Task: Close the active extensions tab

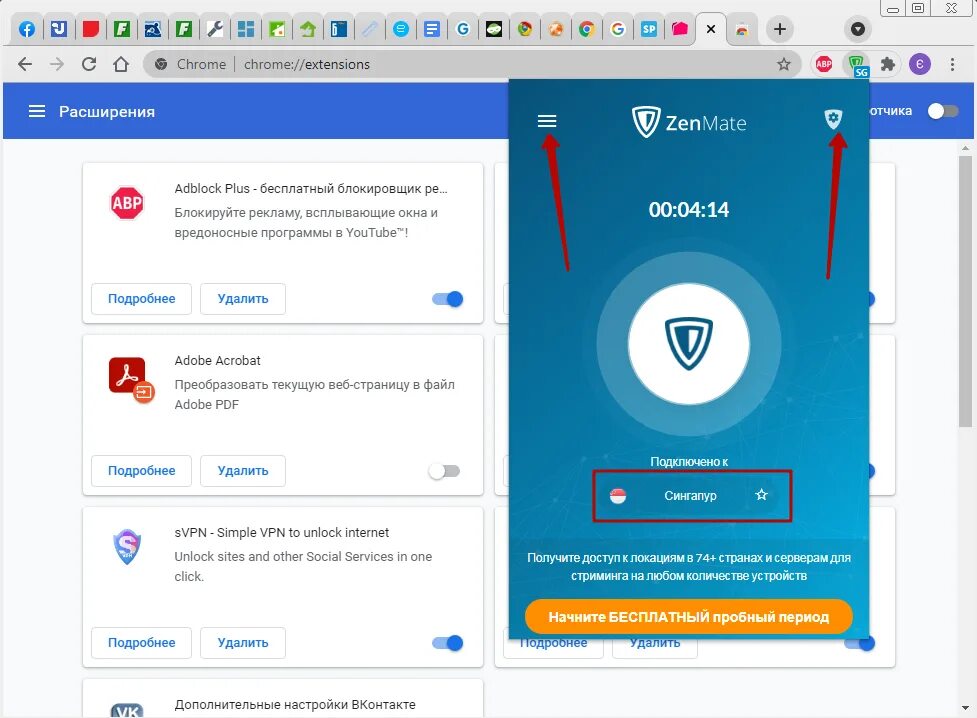Action: click(711, 29)
